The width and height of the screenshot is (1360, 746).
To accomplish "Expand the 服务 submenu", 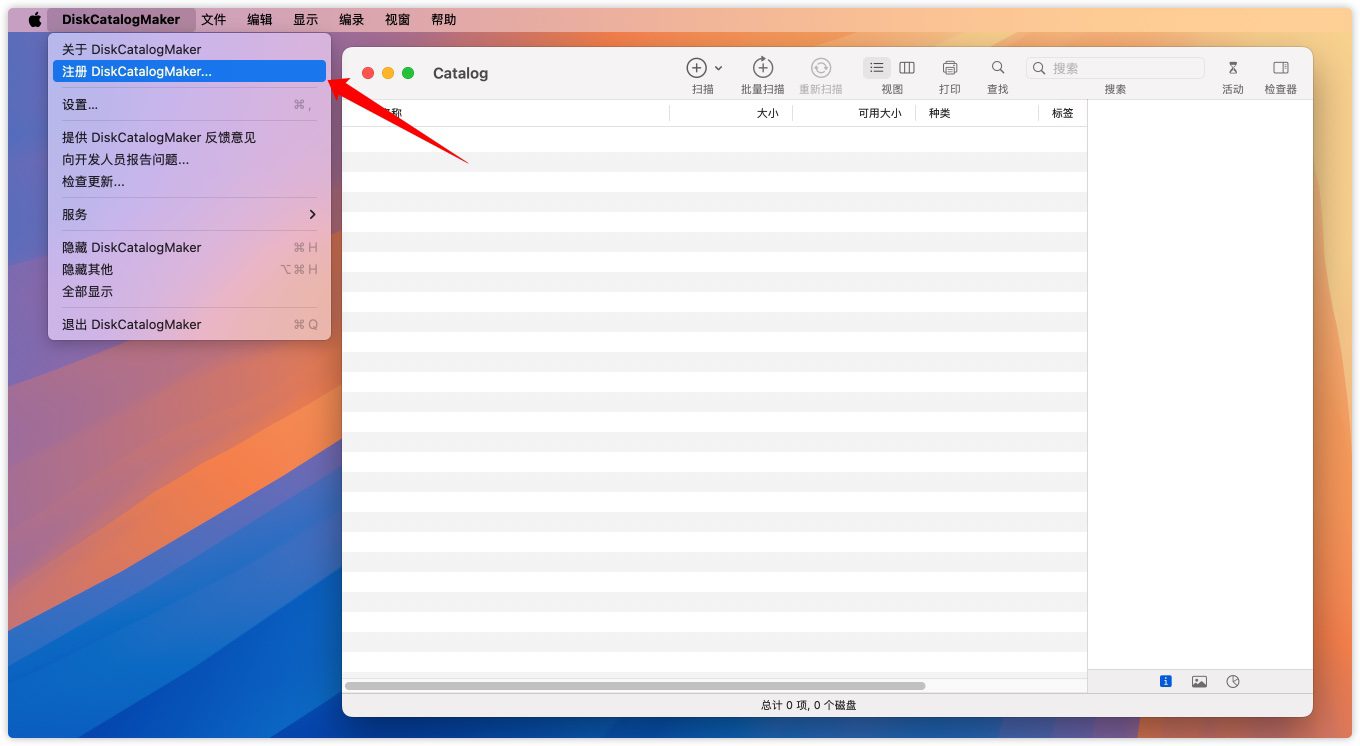I will click(x=188, y=214).
